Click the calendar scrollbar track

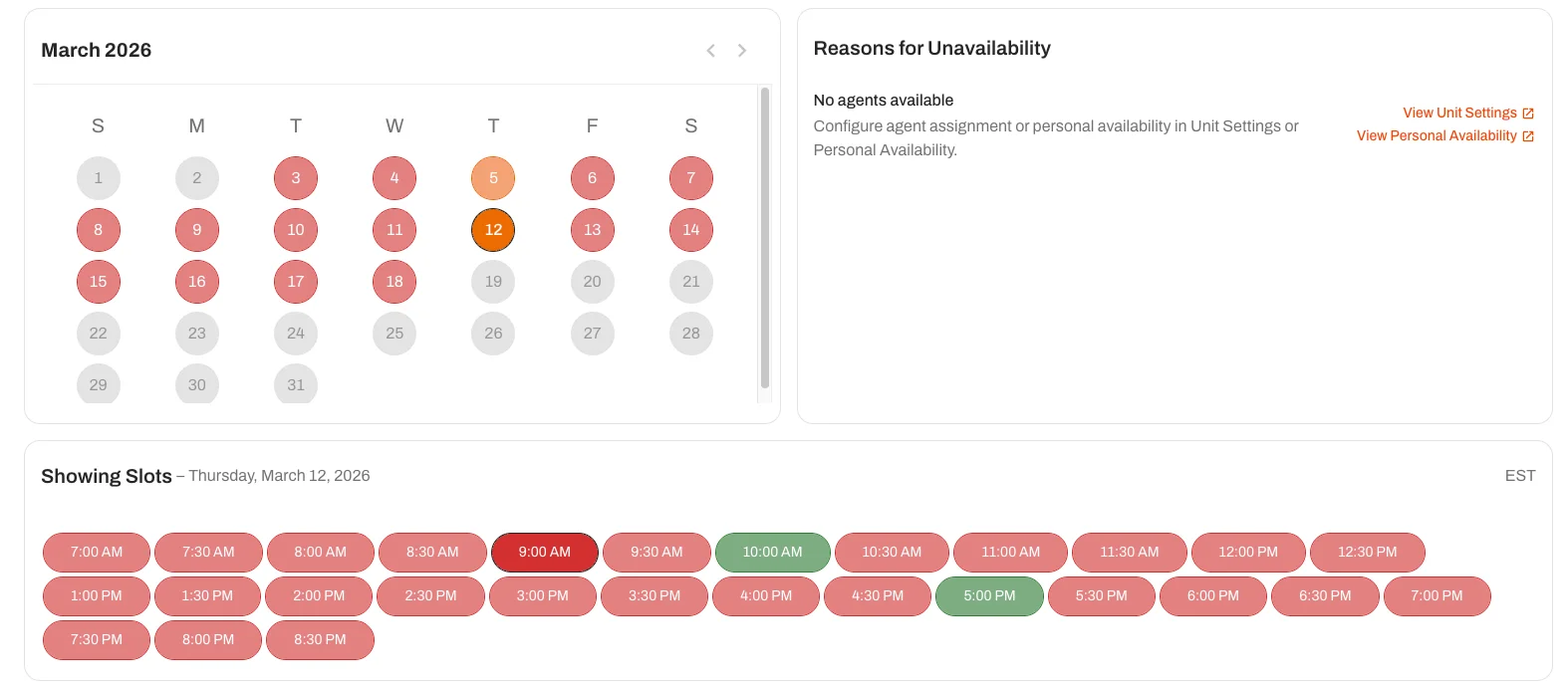(765, 244)
